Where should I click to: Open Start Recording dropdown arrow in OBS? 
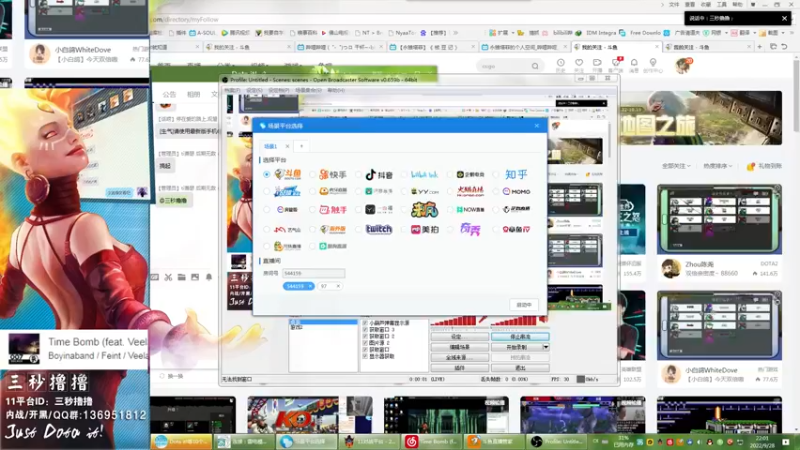tap(546, 347)
